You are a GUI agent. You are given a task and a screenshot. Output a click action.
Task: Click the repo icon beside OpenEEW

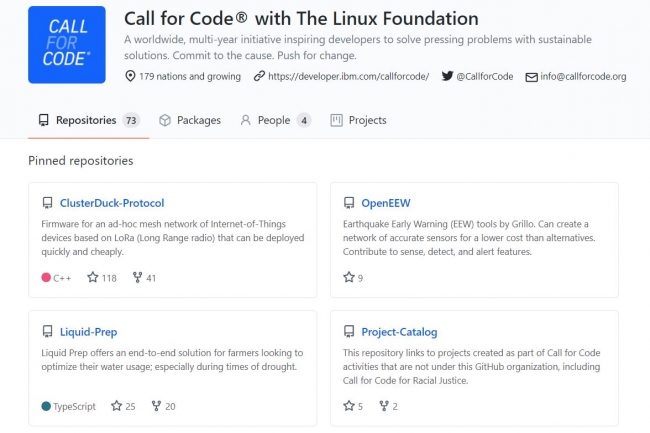(x=349, y=203)
